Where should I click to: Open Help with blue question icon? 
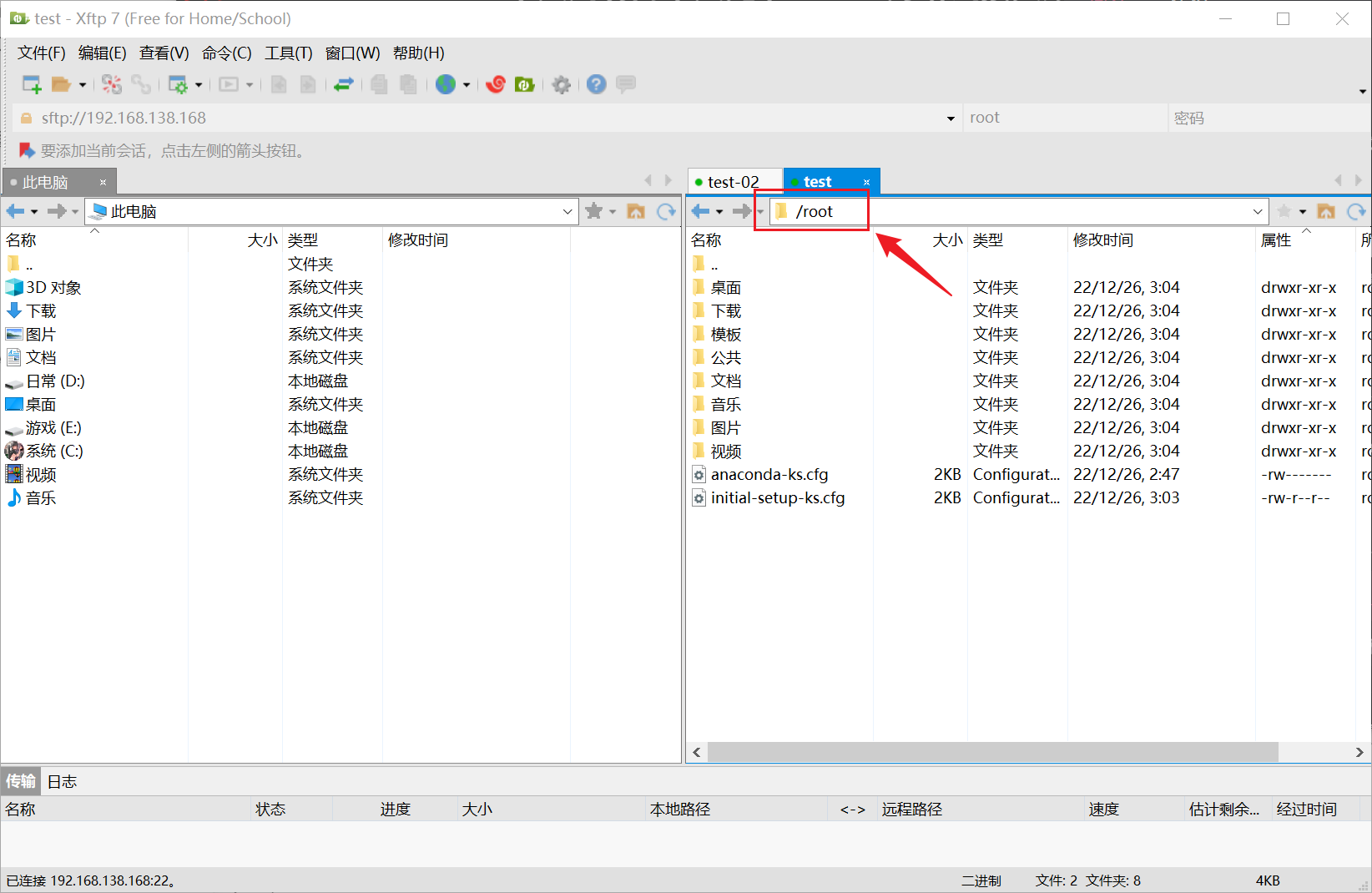(596, 84)
